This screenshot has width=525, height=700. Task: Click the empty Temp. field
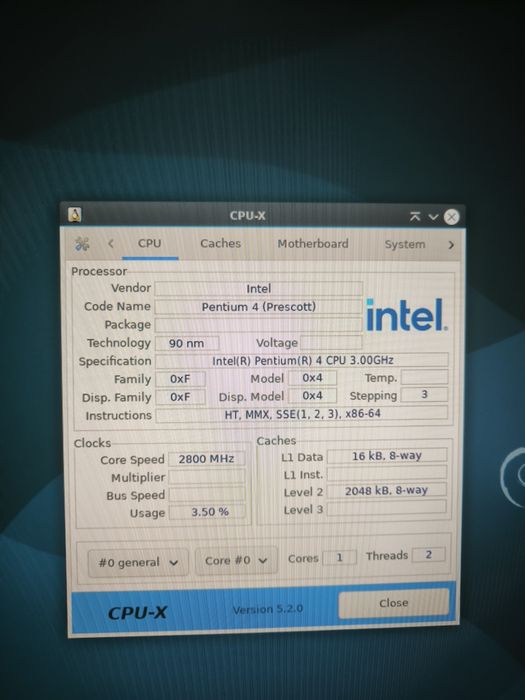[424, 377]
